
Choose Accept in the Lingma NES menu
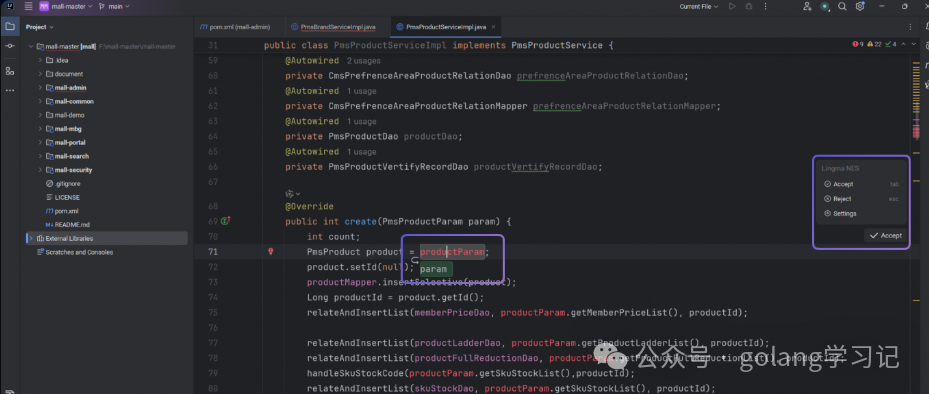[861, 184]
